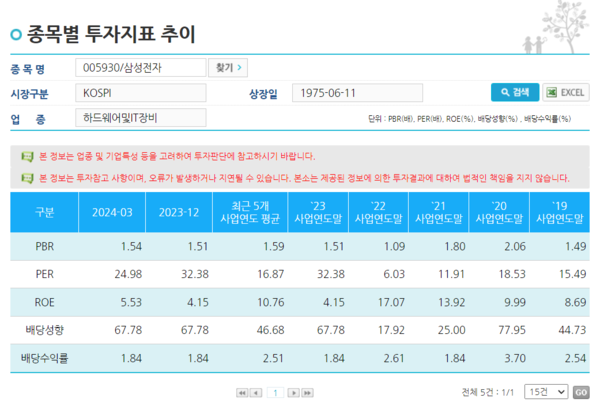
Task: Click the 하드웨어및IT장비 sector field
Action: (140, 118)
